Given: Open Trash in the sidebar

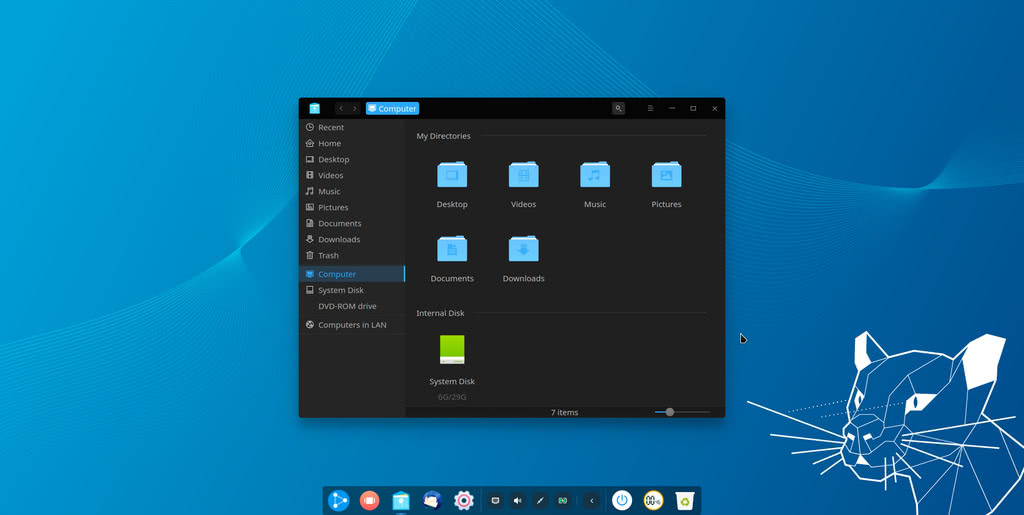Looking at the screenshot, I should click(x=352, y=255).
